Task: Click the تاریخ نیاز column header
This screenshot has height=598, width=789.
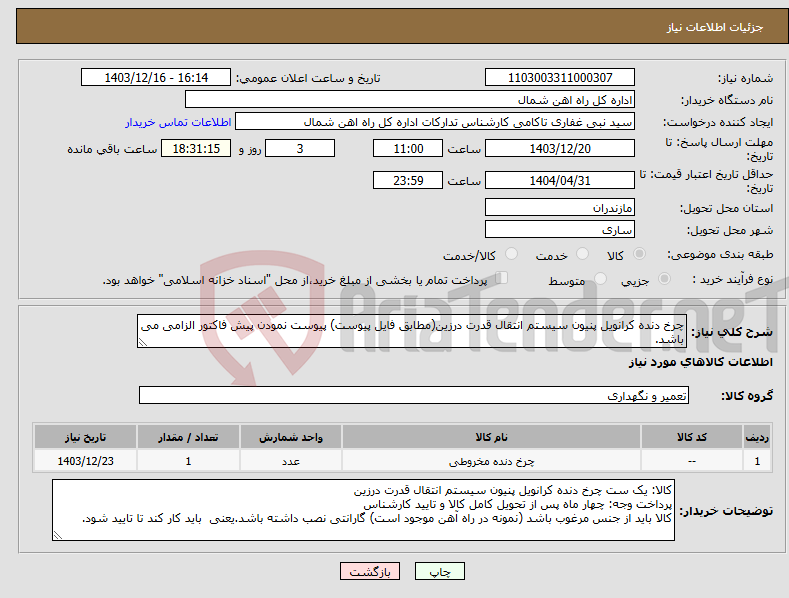Action: [x=86, y=437]
